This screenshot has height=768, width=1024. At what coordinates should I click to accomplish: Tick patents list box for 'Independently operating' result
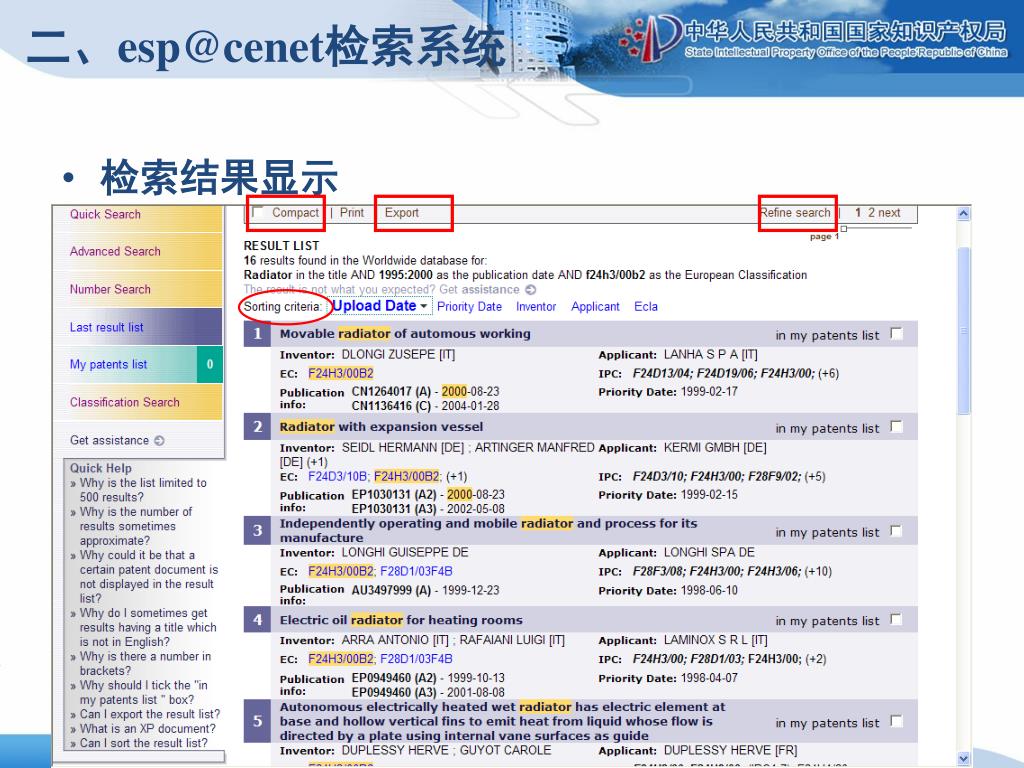point(897,531)
